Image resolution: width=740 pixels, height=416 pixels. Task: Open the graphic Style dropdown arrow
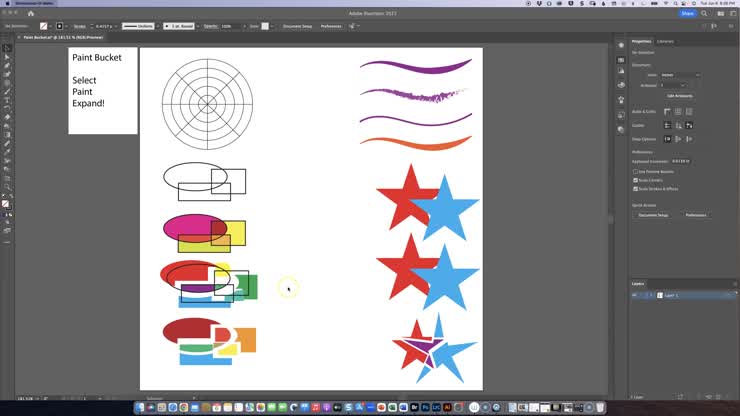coord(272,26)
